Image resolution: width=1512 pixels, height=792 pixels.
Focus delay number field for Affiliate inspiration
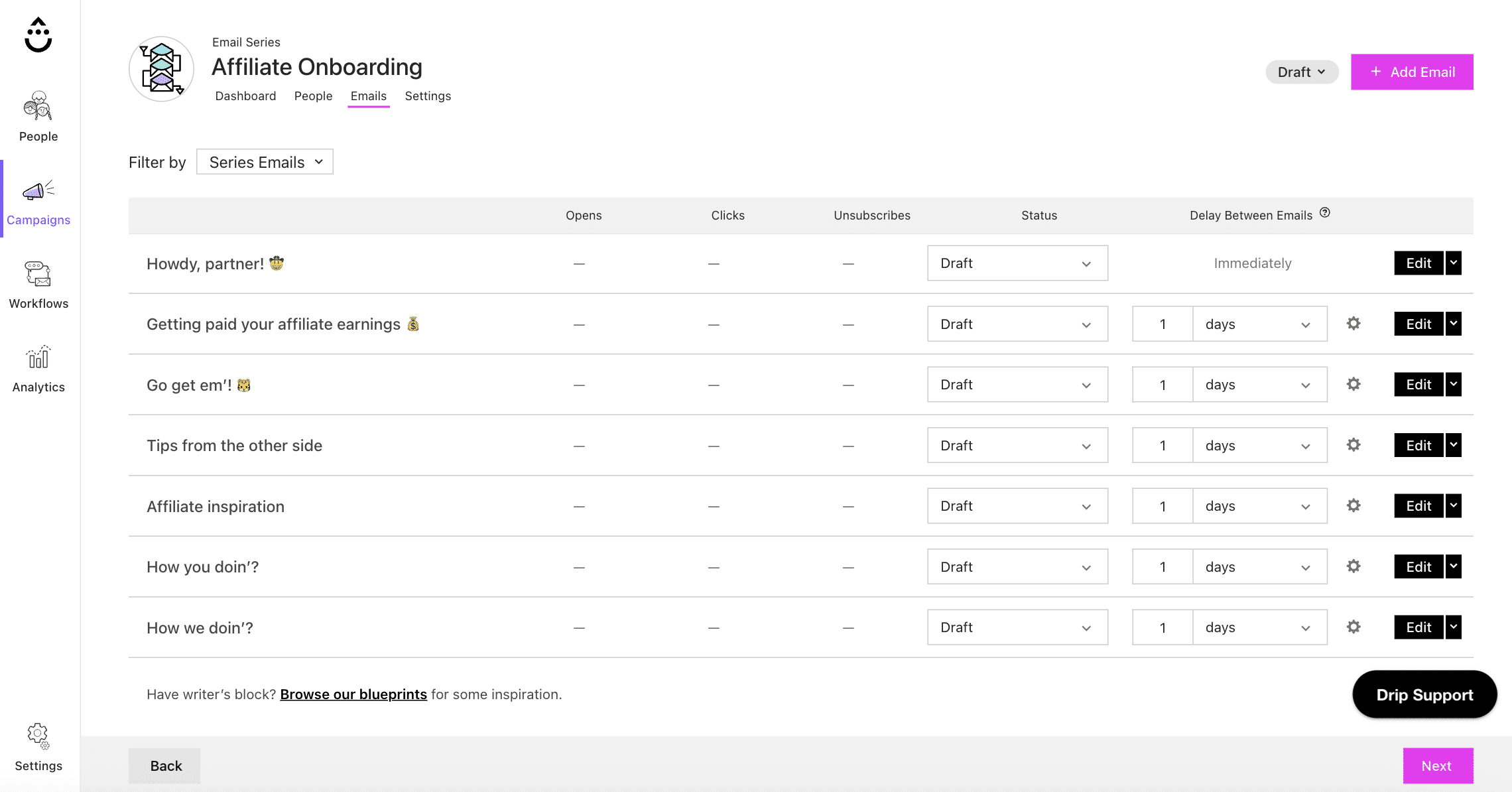[x=1163, y=506]
